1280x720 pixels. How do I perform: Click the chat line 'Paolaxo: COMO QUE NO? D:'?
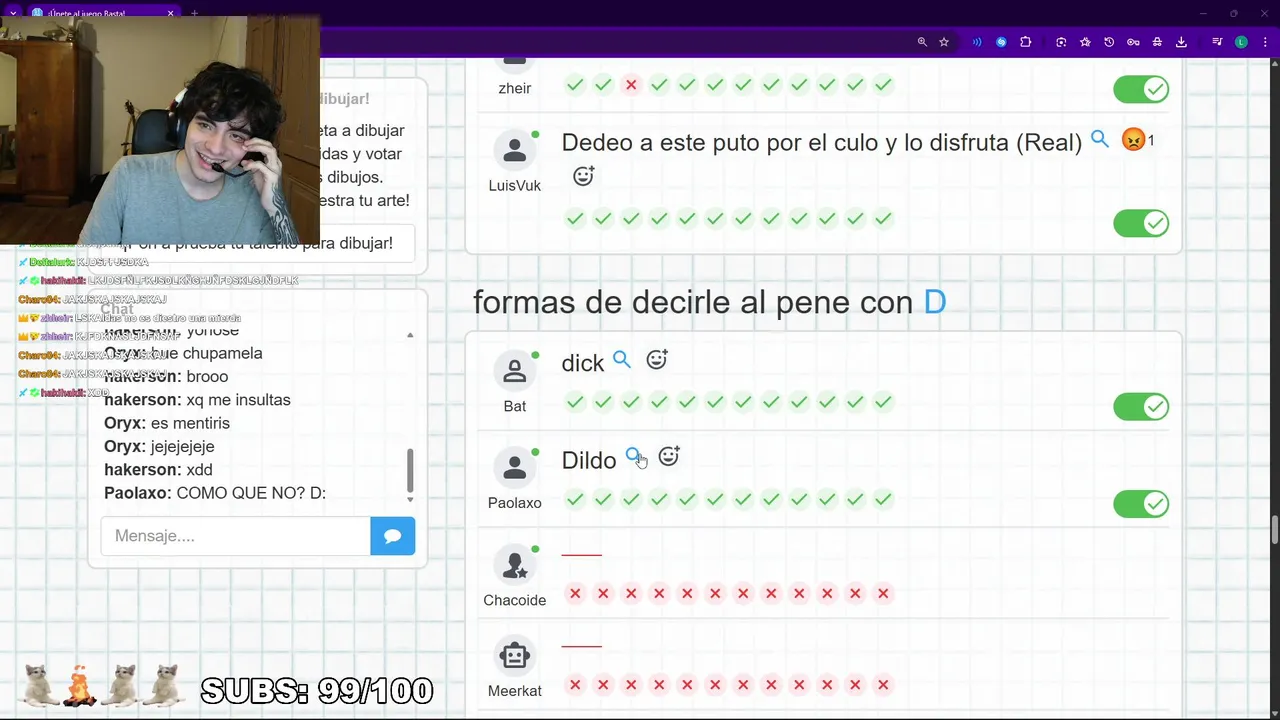tap(215, 493)
